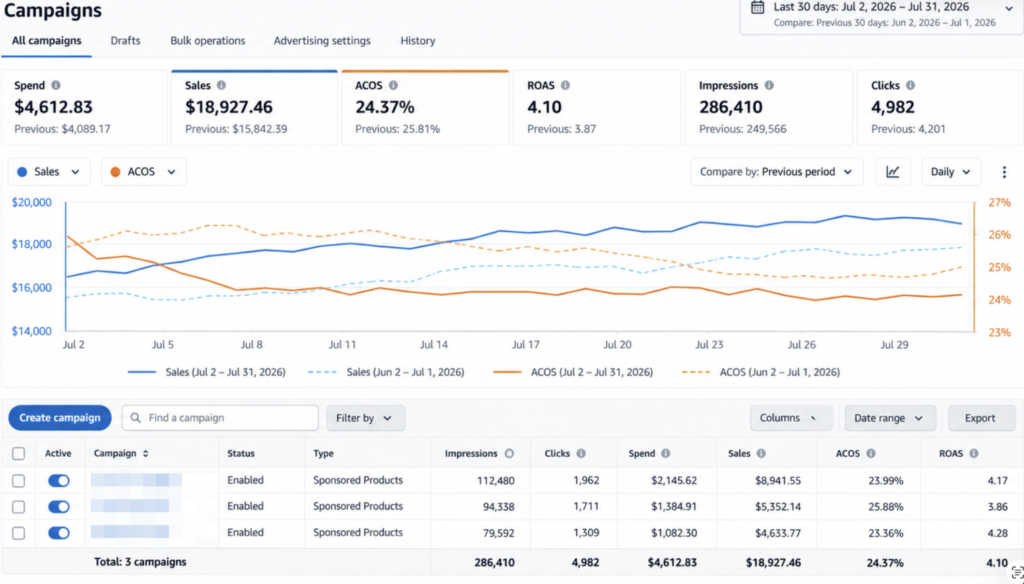The height and width of the screenshot is (584, 1024).
Task: Click the info icon beside Spend metric
Action: click(56, 86)
